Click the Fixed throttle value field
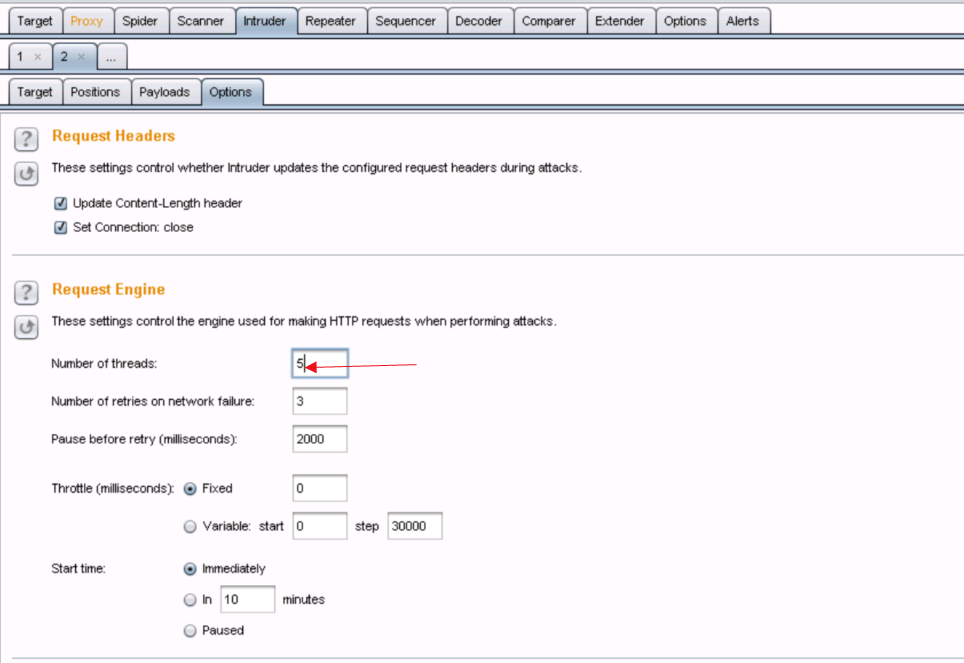The image size is (964, 663). click(320, 488)
